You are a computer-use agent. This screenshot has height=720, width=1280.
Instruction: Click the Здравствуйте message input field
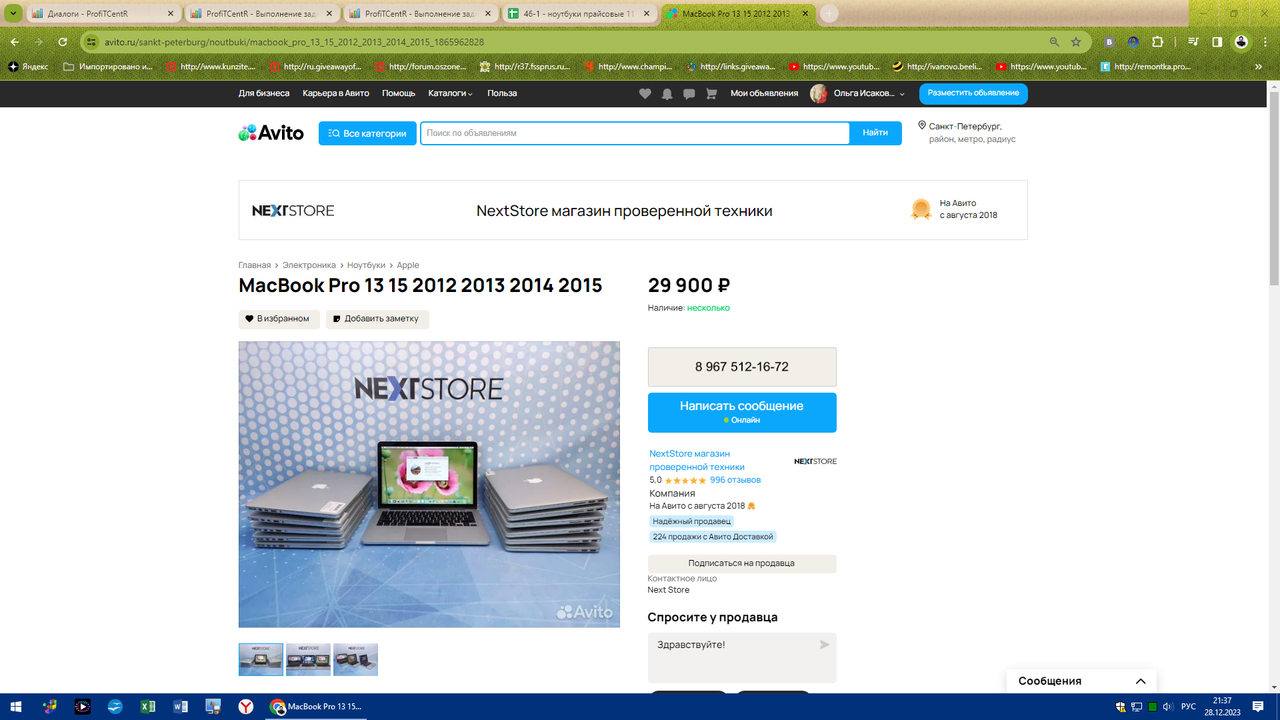pyautogui.click(x=742, y=658)
